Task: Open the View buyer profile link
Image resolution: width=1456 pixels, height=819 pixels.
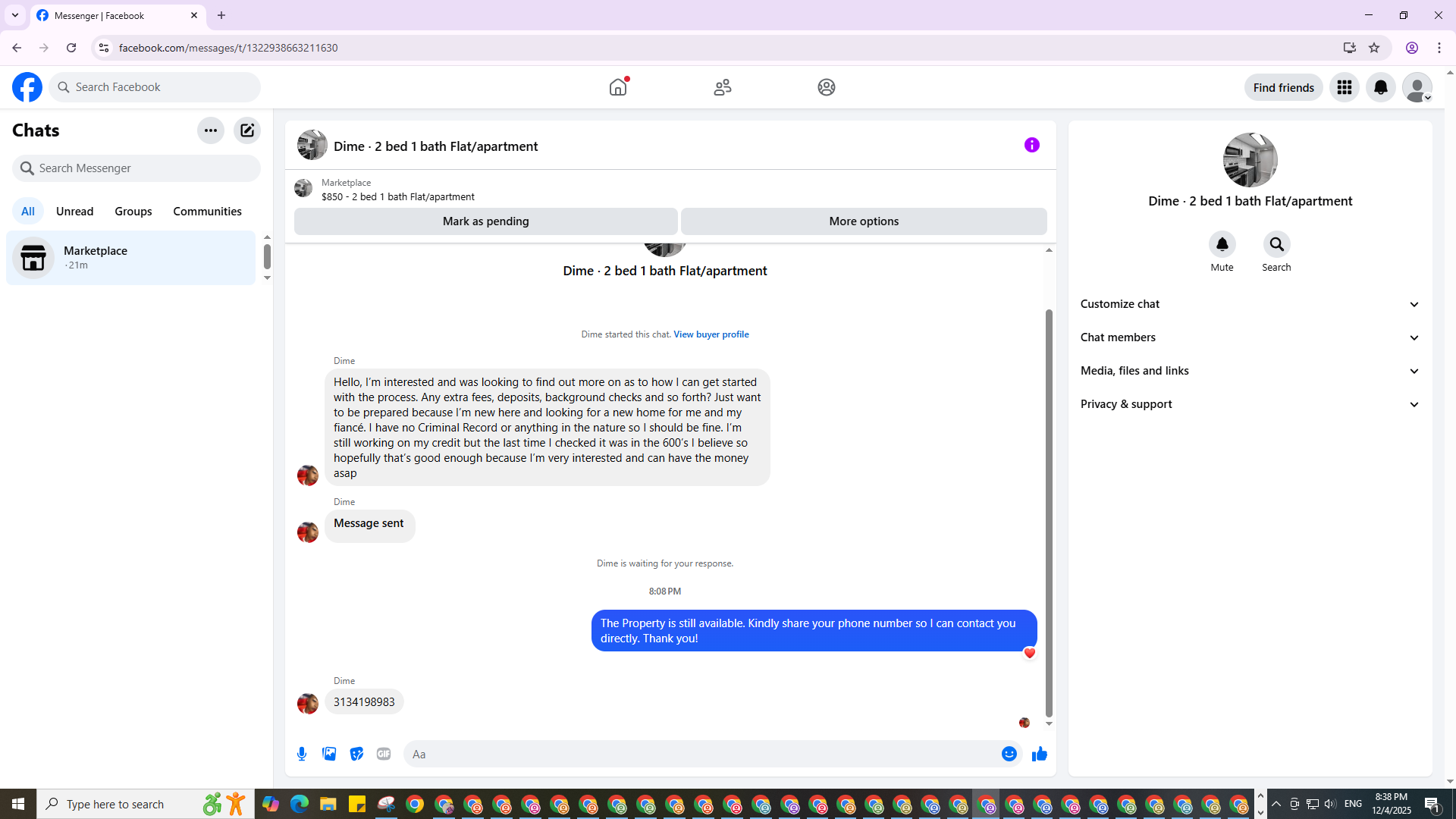Action: tap(711, 334)
